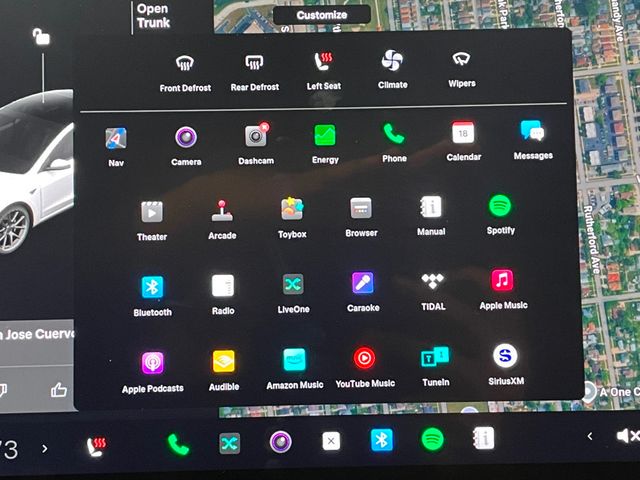Viewport: 640px width, 480px height.
Task: Launch the Energy app
Action: (325, 136)
